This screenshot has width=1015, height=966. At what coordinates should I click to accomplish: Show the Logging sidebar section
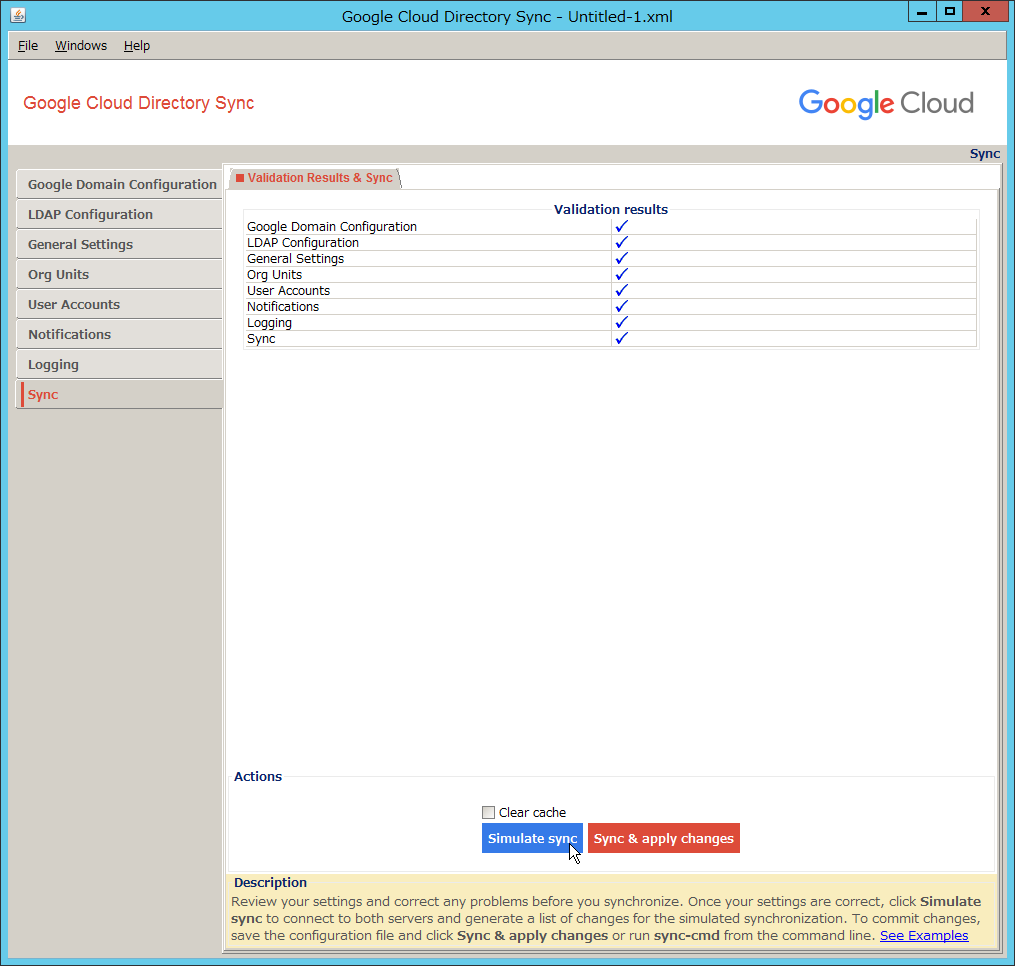click(x=120, y=365)
